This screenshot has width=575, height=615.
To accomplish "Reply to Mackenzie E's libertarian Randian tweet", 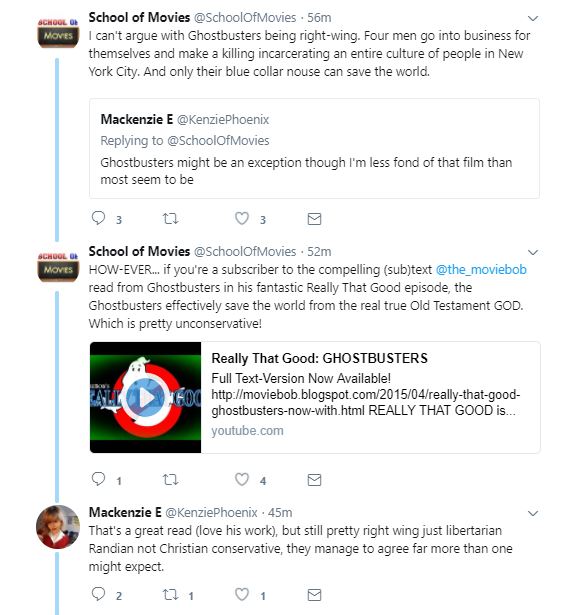I will point(98,595).
